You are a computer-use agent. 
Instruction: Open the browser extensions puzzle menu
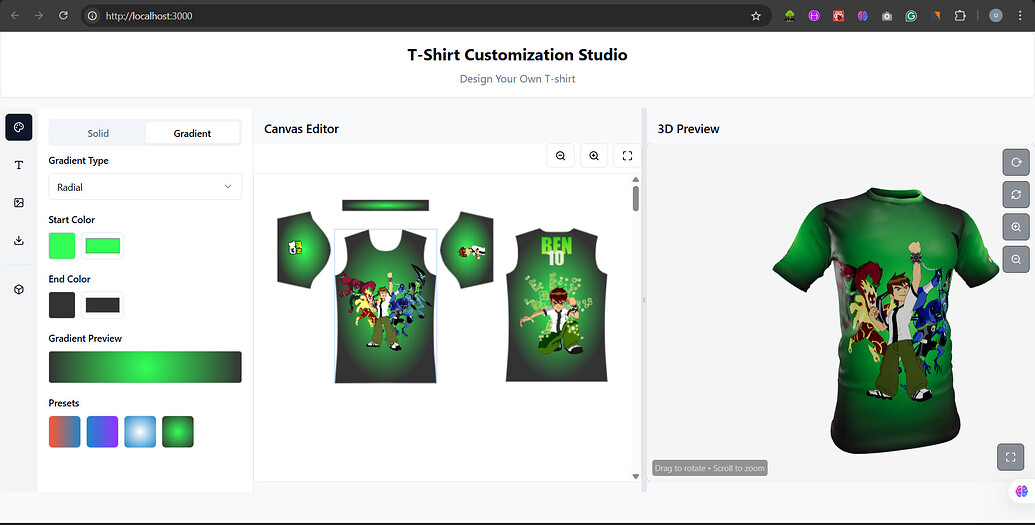[960, 16]
